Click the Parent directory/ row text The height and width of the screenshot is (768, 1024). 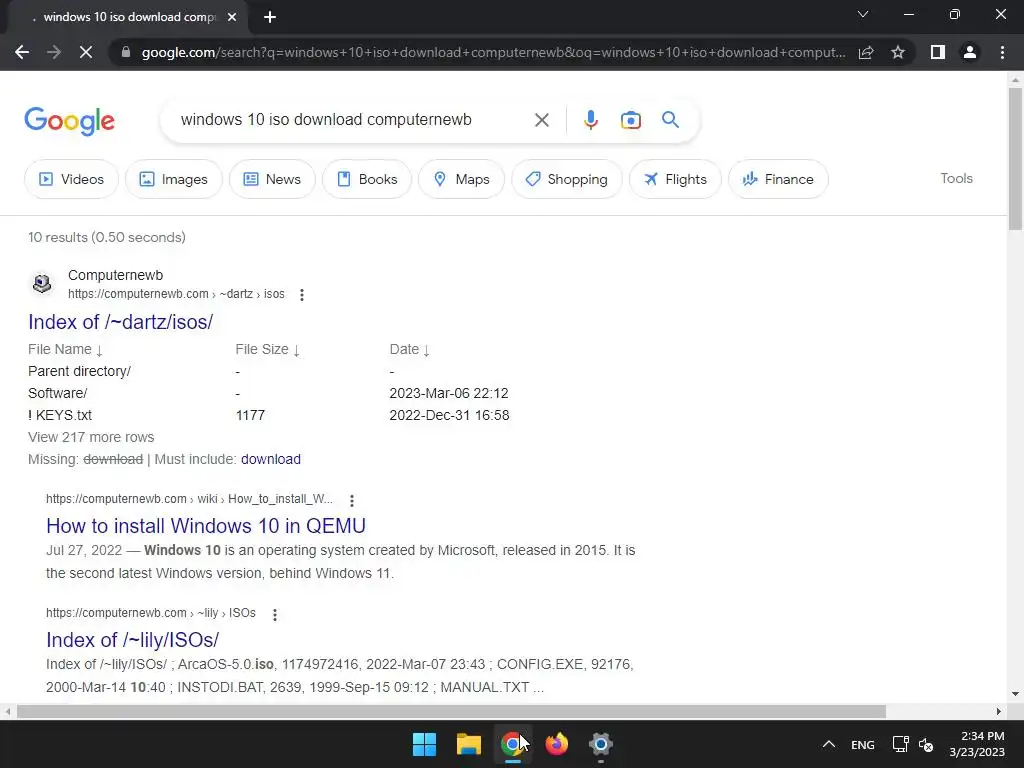point(80,371)
